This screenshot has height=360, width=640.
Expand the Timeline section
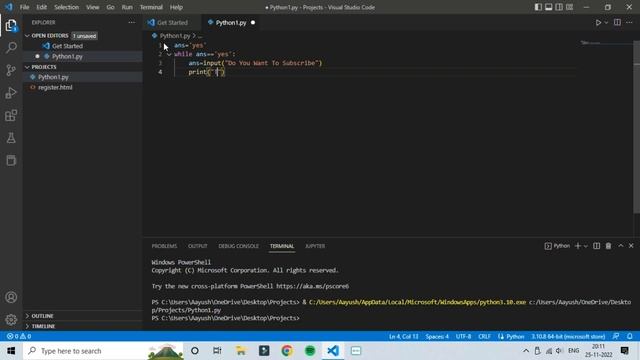82,326
